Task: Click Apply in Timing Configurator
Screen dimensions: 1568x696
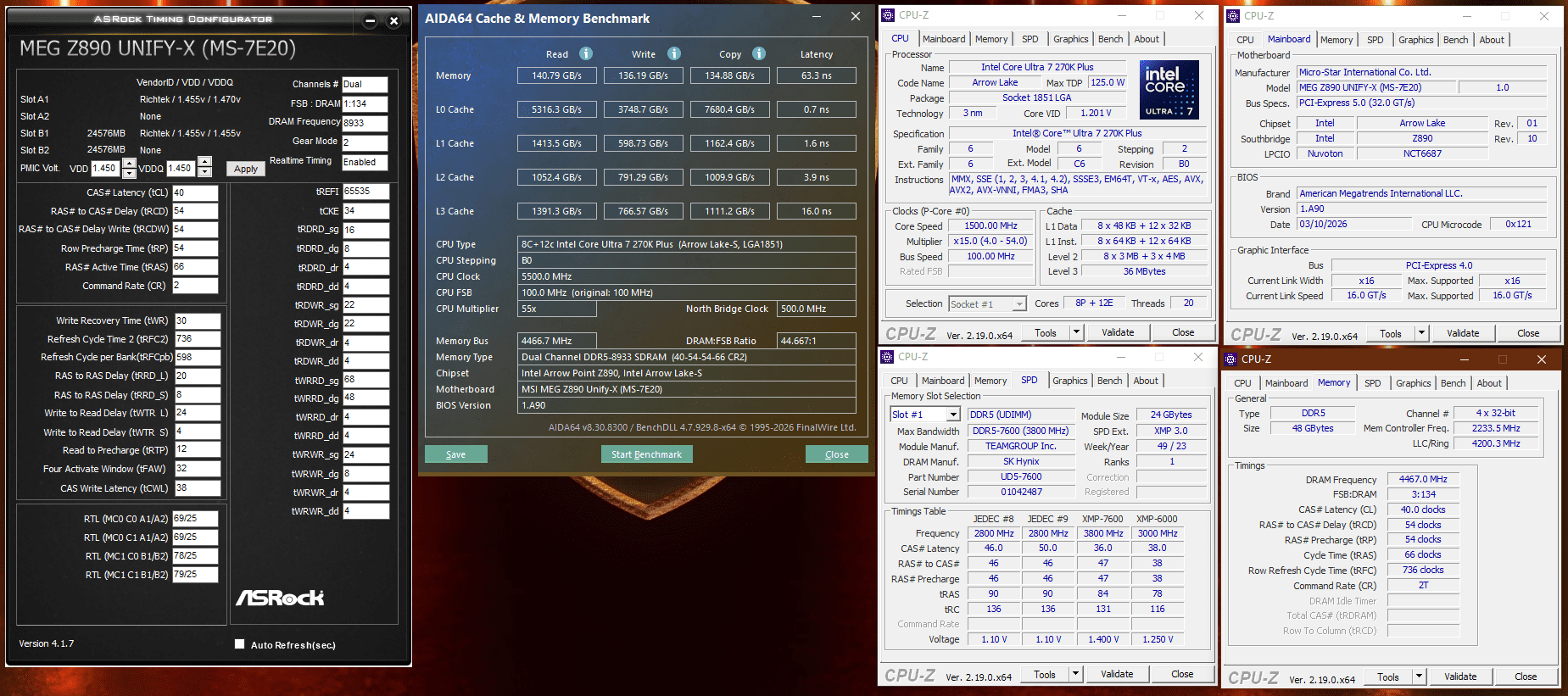Action: (246, 169)
